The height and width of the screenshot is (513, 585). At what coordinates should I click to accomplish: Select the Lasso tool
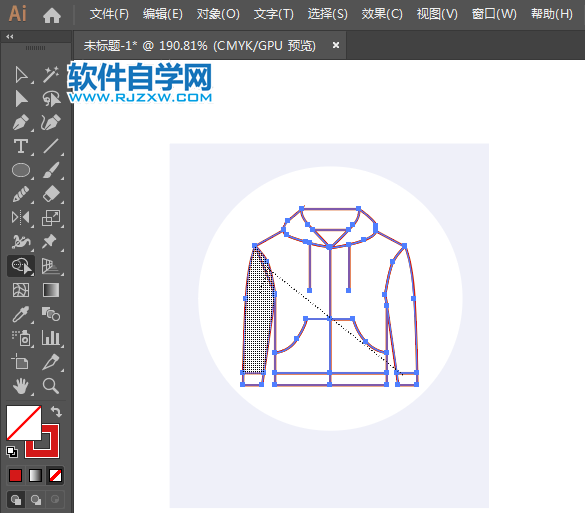pos(51,99)
